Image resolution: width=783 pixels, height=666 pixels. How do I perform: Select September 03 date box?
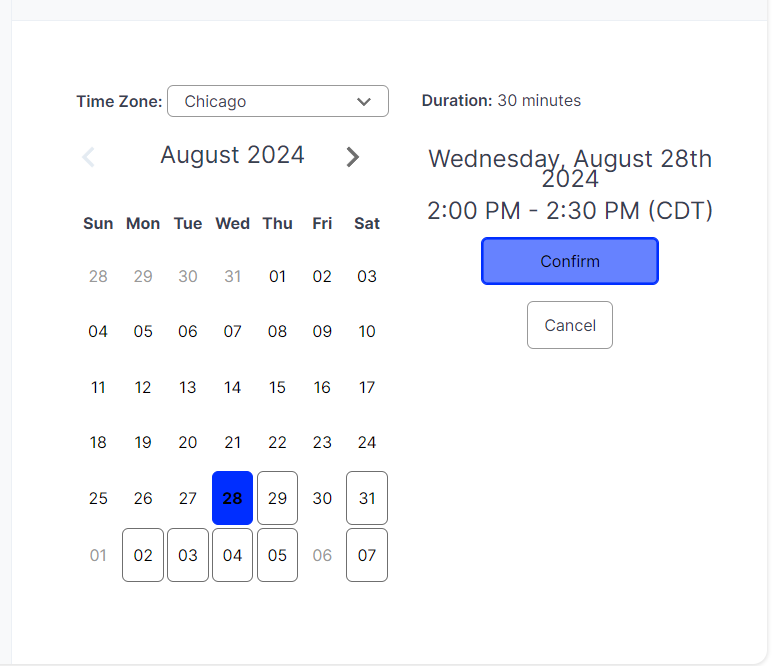point(188,555)
